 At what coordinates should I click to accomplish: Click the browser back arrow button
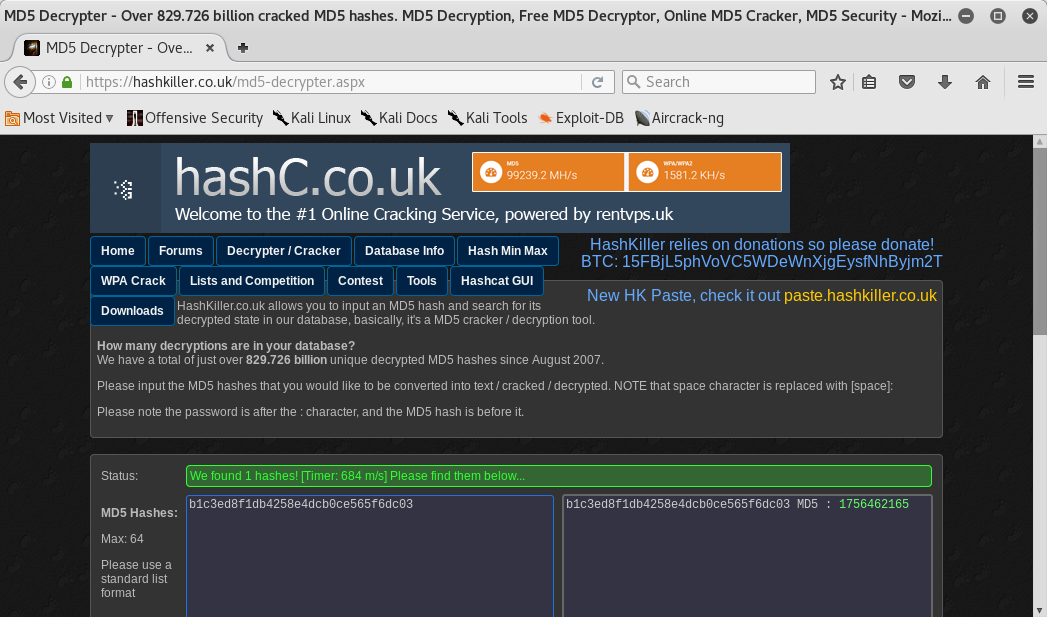tap(19, 82)
